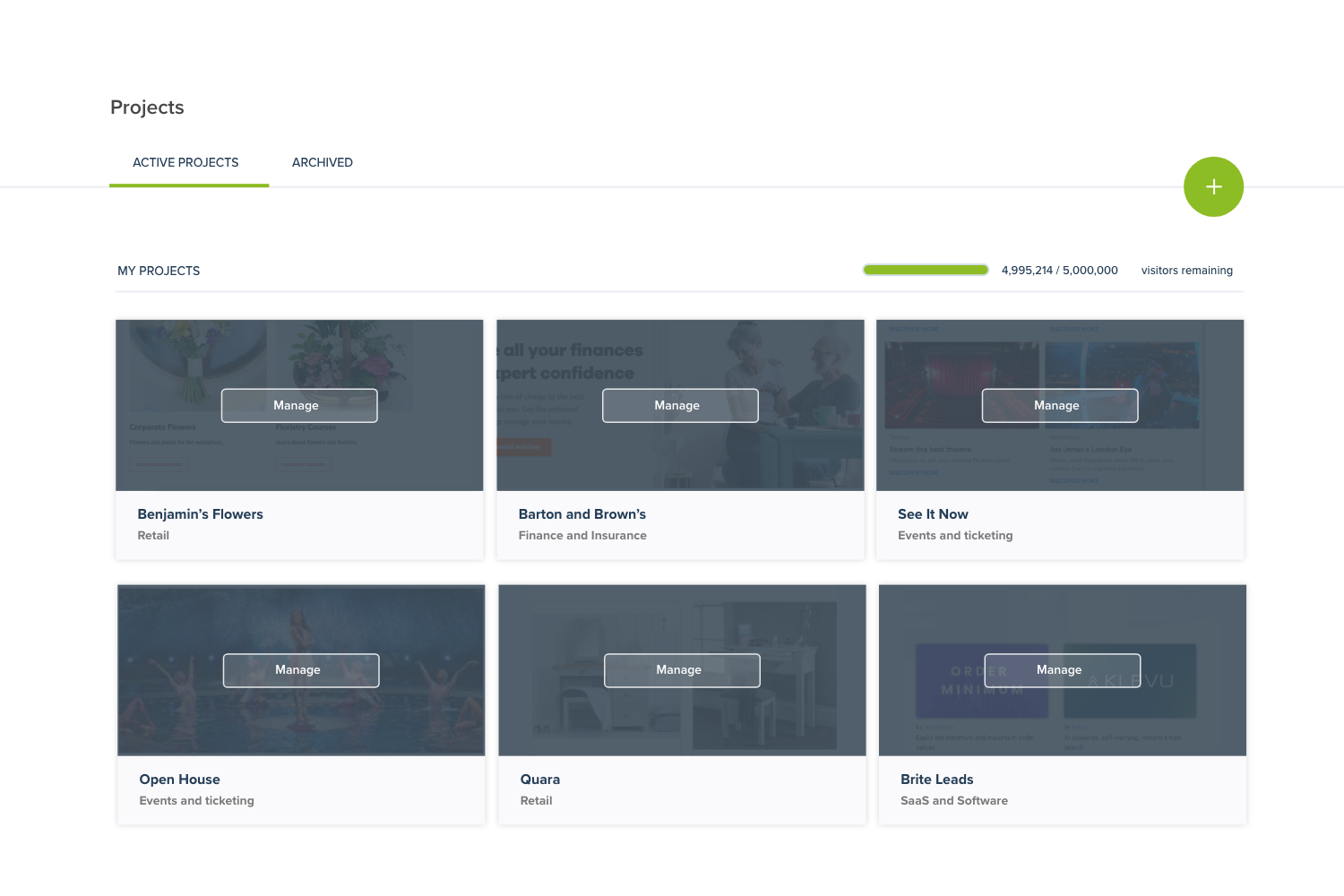The image size is (1344, 896).
Task: Manage the Quara project
Action: coord(682,670)
